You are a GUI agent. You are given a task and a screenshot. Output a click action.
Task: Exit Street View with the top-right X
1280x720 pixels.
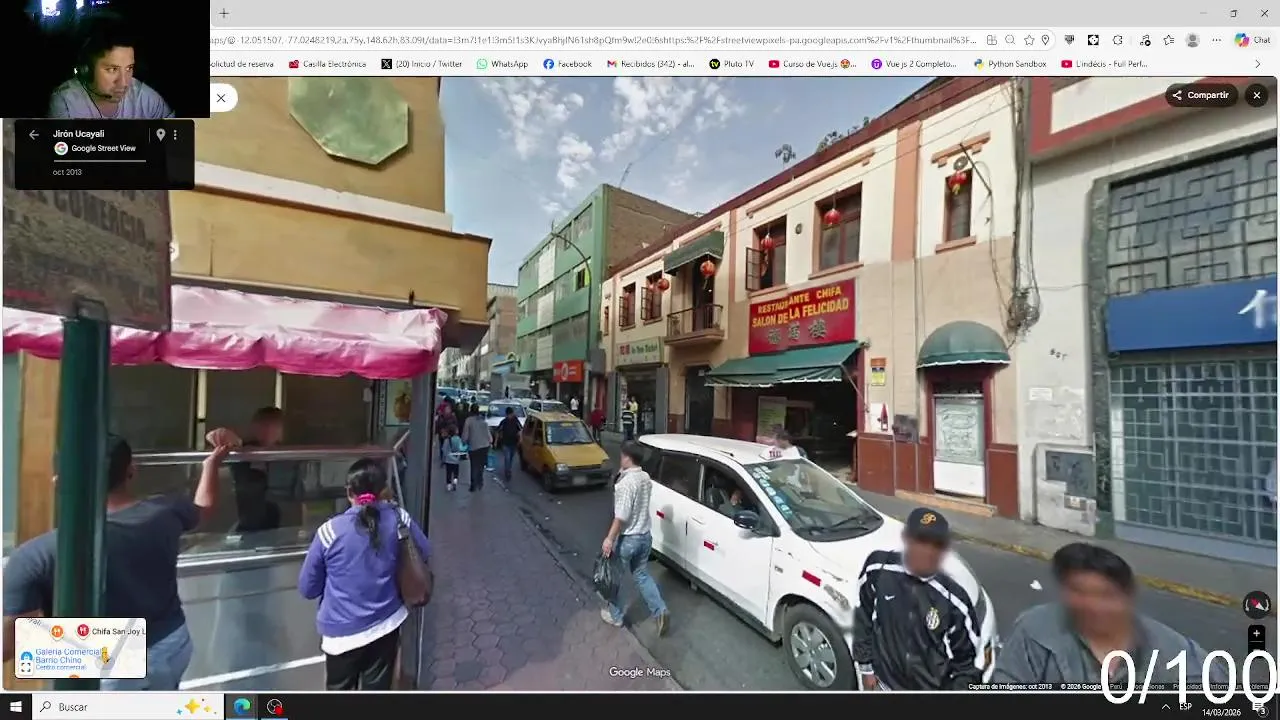tap(1257, 95)
